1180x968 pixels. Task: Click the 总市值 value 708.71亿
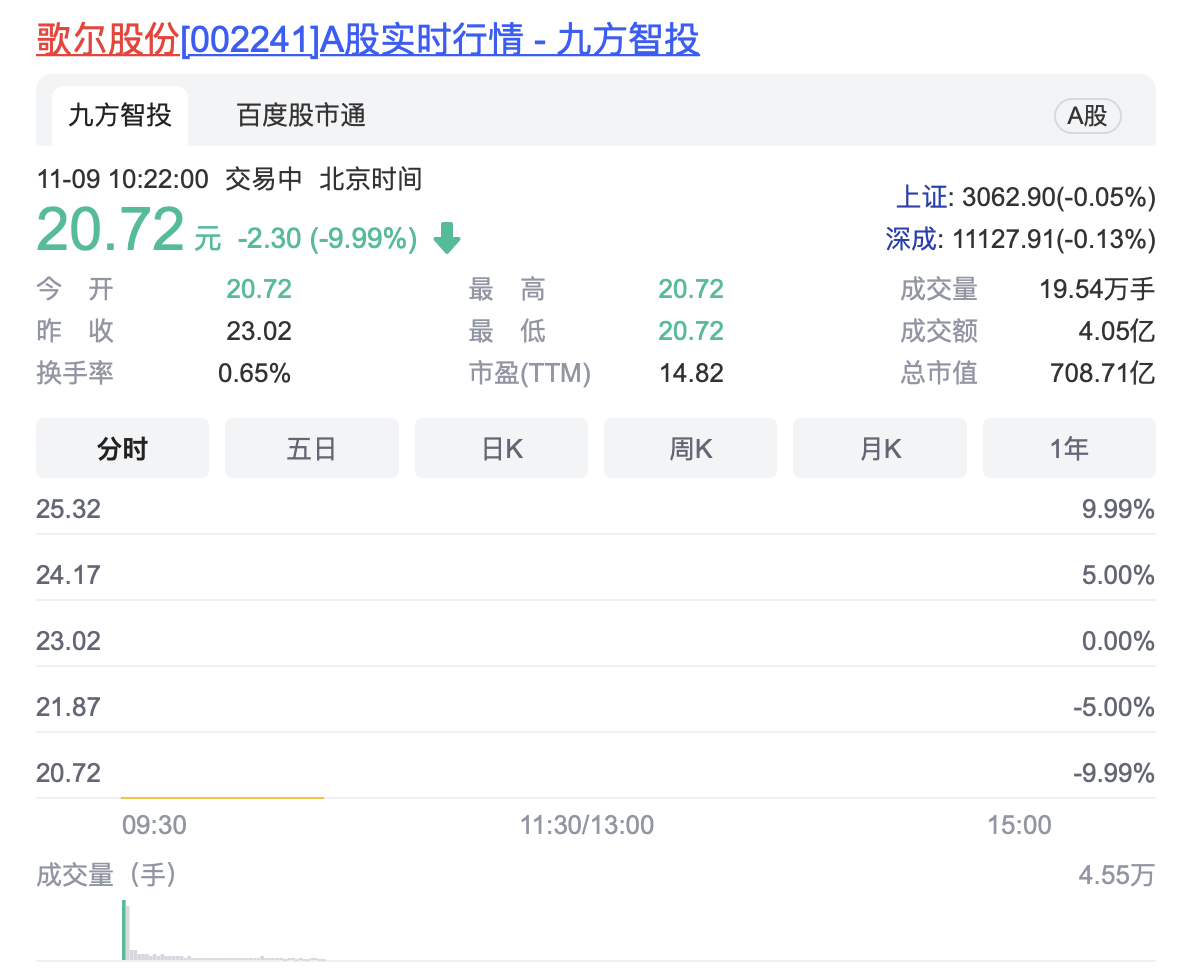click(x=1102, y=374)
